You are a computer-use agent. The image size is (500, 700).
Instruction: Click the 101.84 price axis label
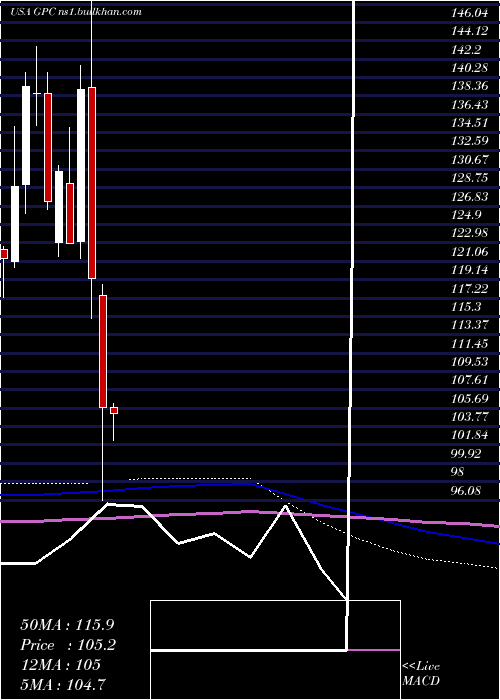pos(469,435)
